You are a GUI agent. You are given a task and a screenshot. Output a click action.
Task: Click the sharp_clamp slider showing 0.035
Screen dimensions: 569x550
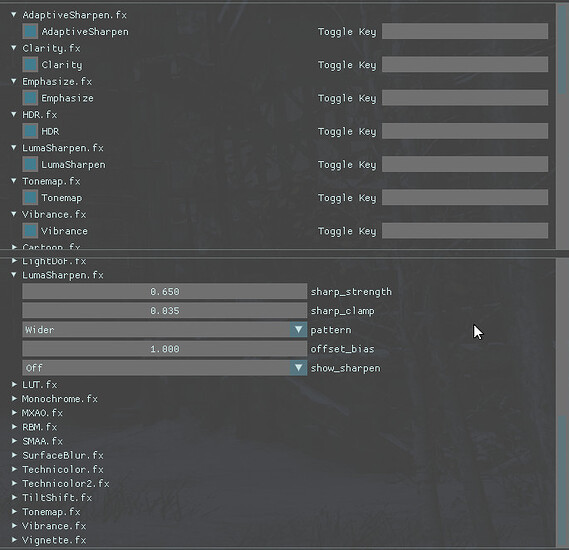[x=164, y=311]
